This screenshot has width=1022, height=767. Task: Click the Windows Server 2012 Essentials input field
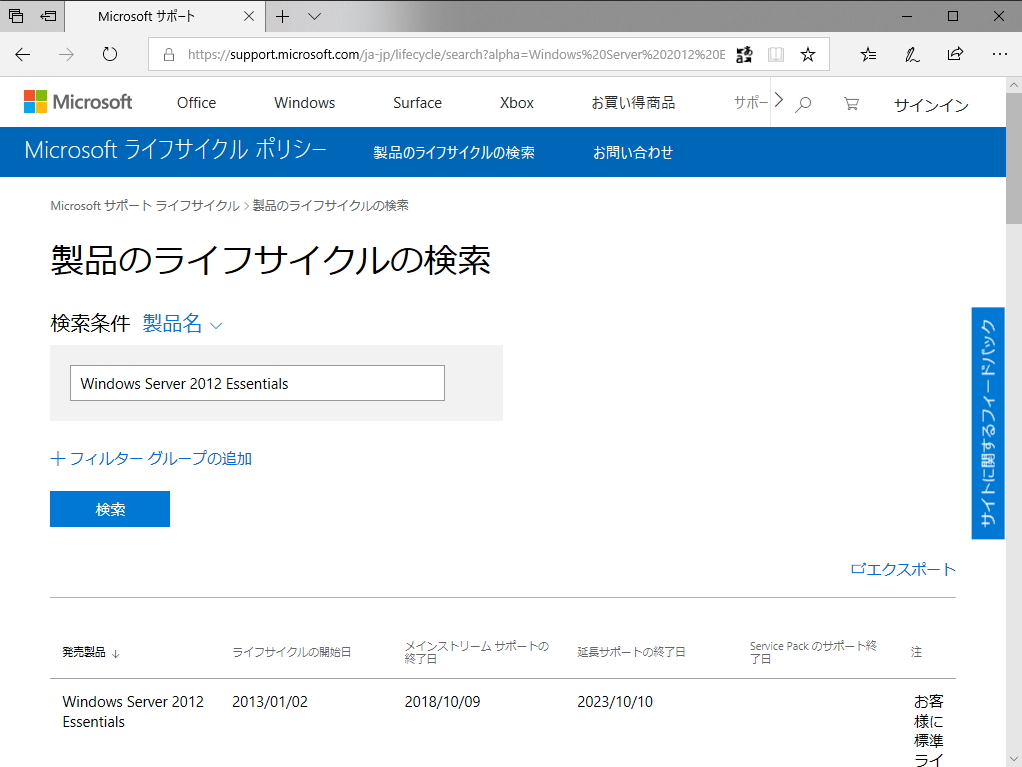256,383
